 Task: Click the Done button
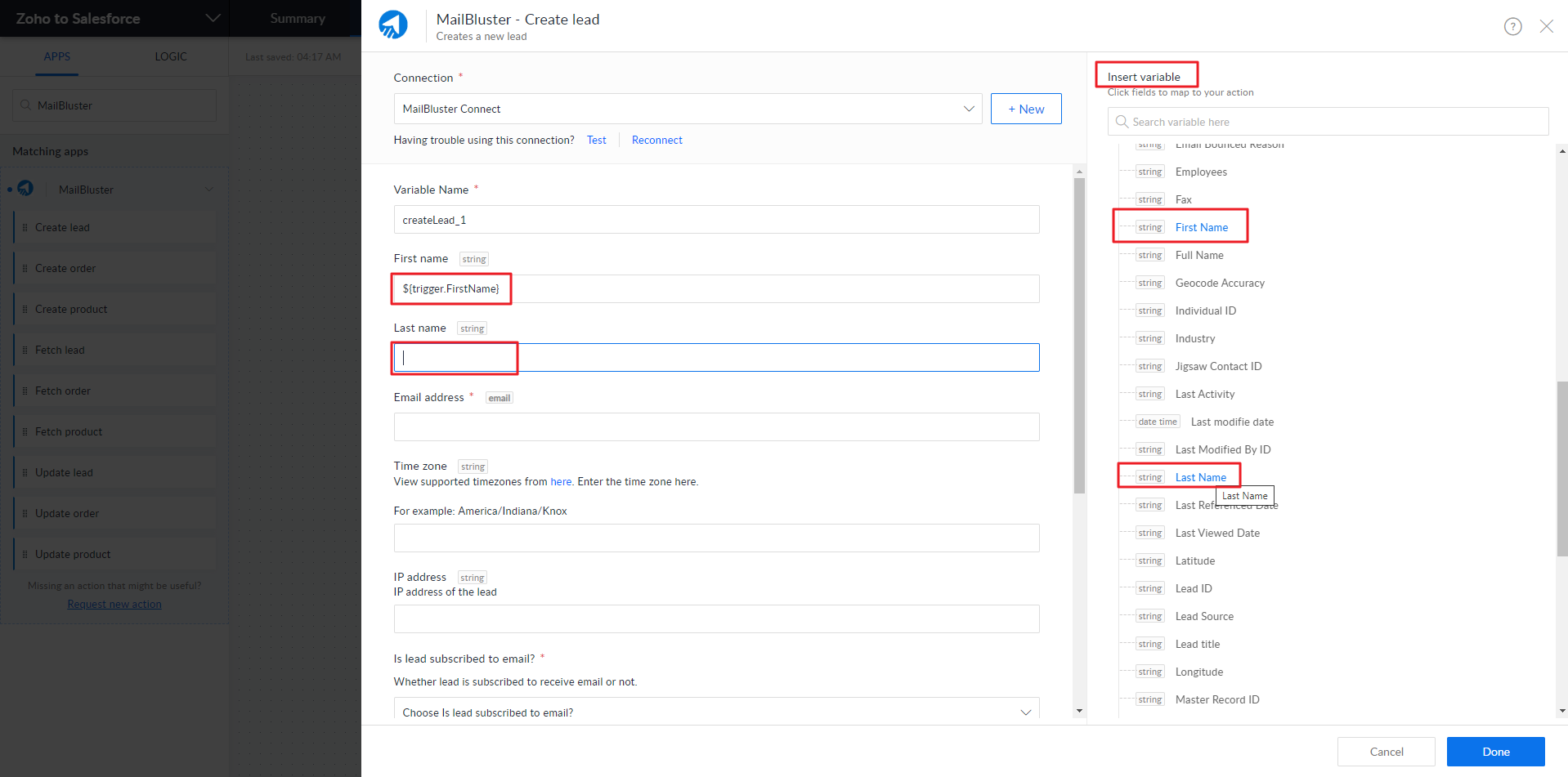pyautogui.click(x=1495, y=752)
